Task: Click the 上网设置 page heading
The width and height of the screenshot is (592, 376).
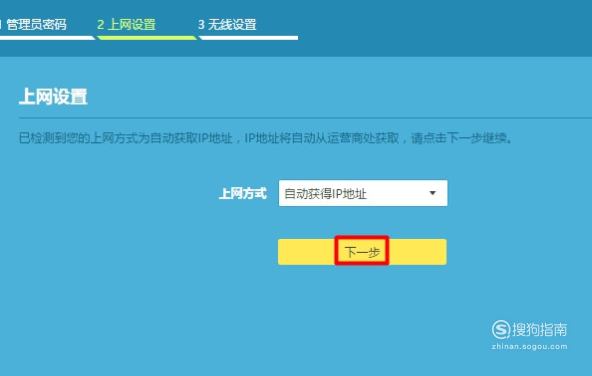Action: click(x=53, y=97)
